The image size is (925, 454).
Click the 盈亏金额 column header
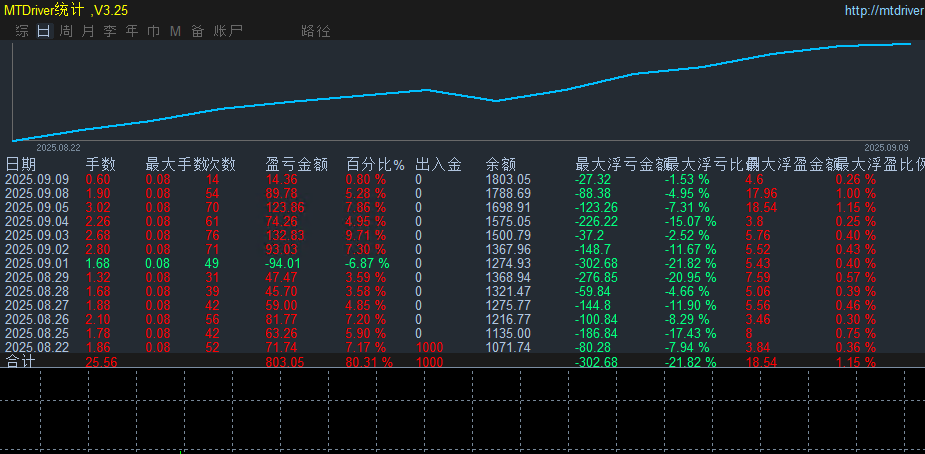(296, 164)
